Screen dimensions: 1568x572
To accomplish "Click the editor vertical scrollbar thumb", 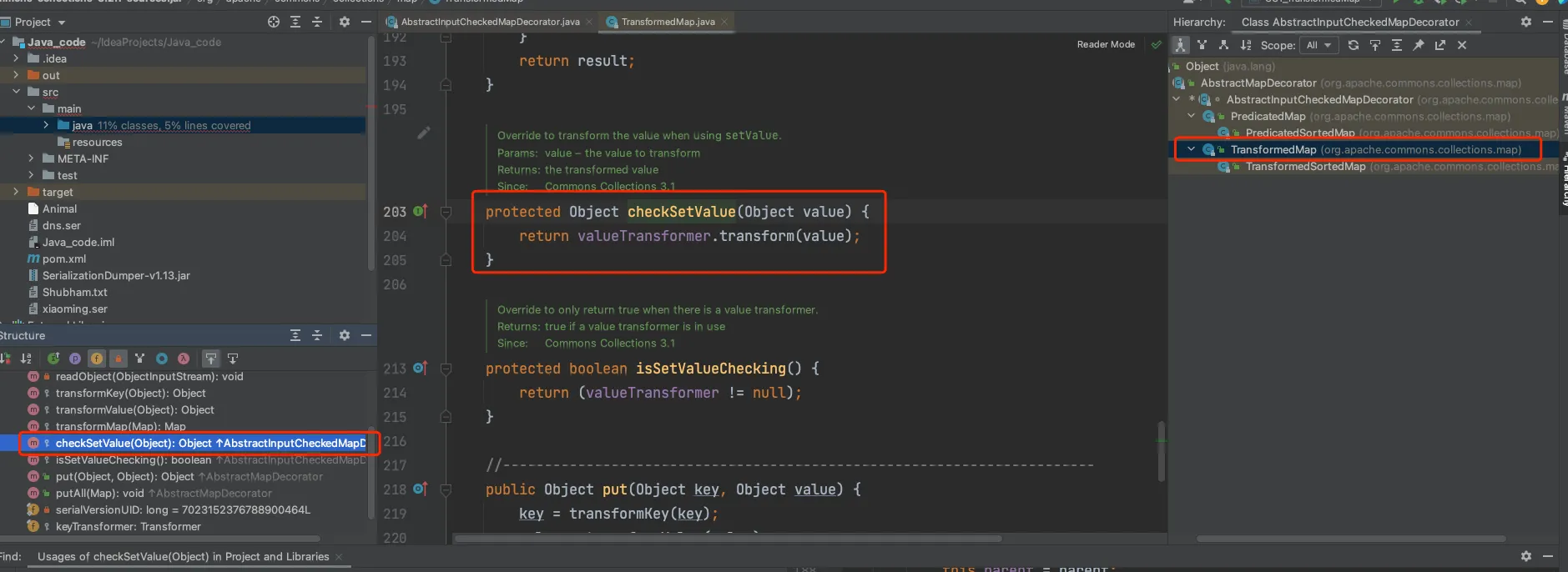I will (x=1161, y=450).
